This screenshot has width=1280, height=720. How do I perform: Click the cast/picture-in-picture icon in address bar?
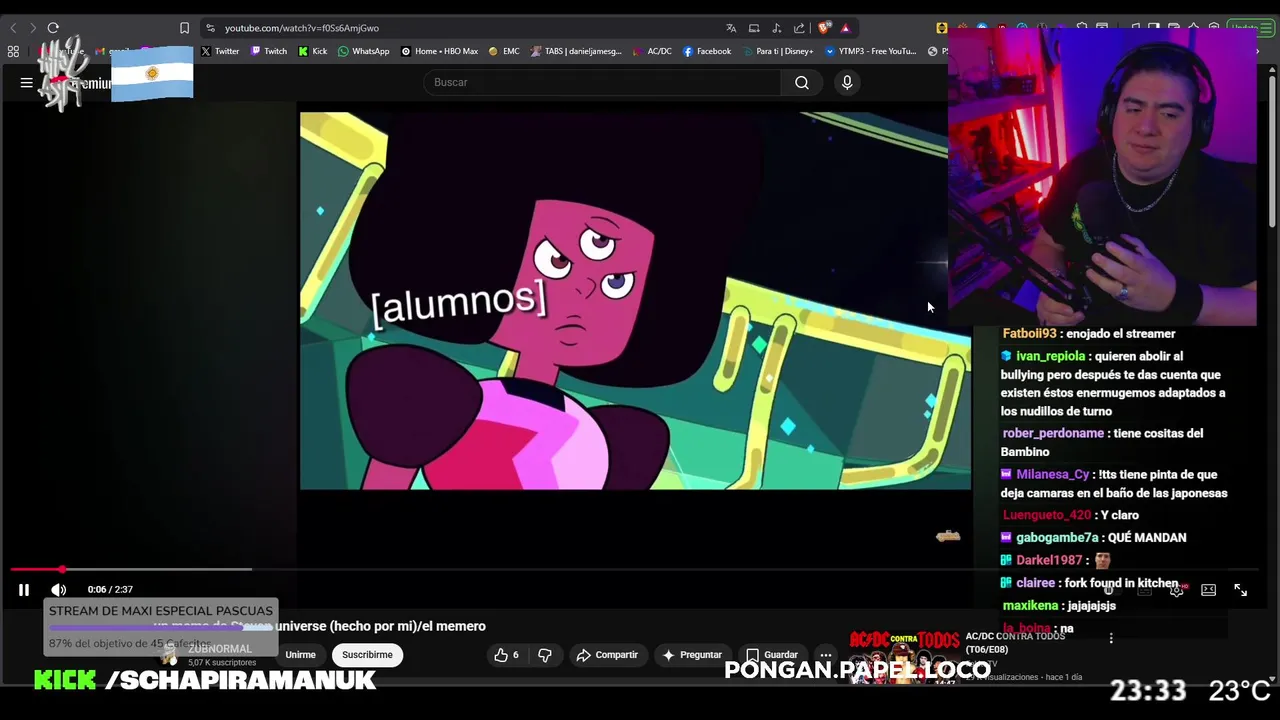[754, 28]
